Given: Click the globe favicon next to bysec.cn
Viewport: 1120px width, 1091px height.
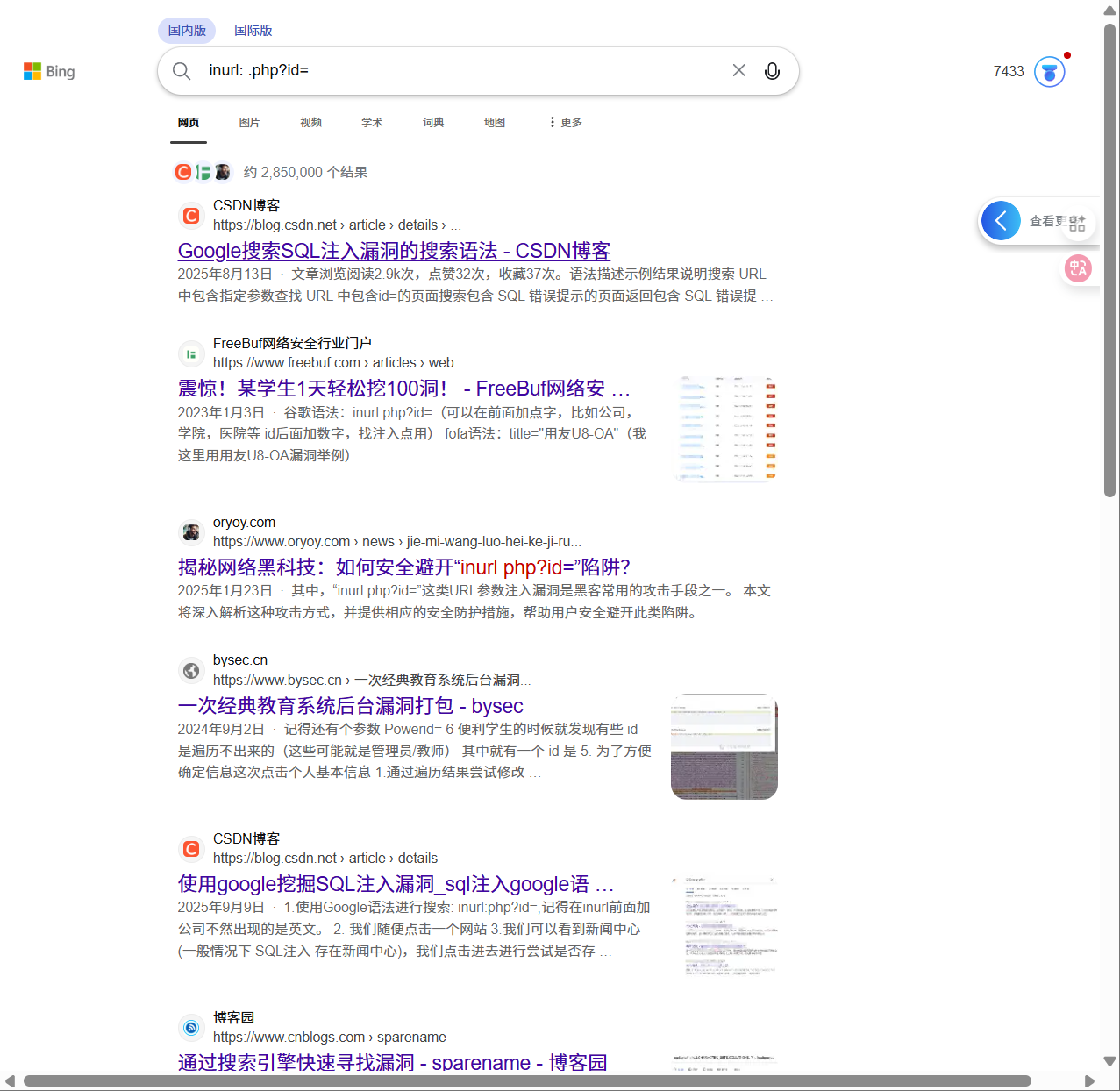Looking at the screenshot, I should (x=191, y=670).
